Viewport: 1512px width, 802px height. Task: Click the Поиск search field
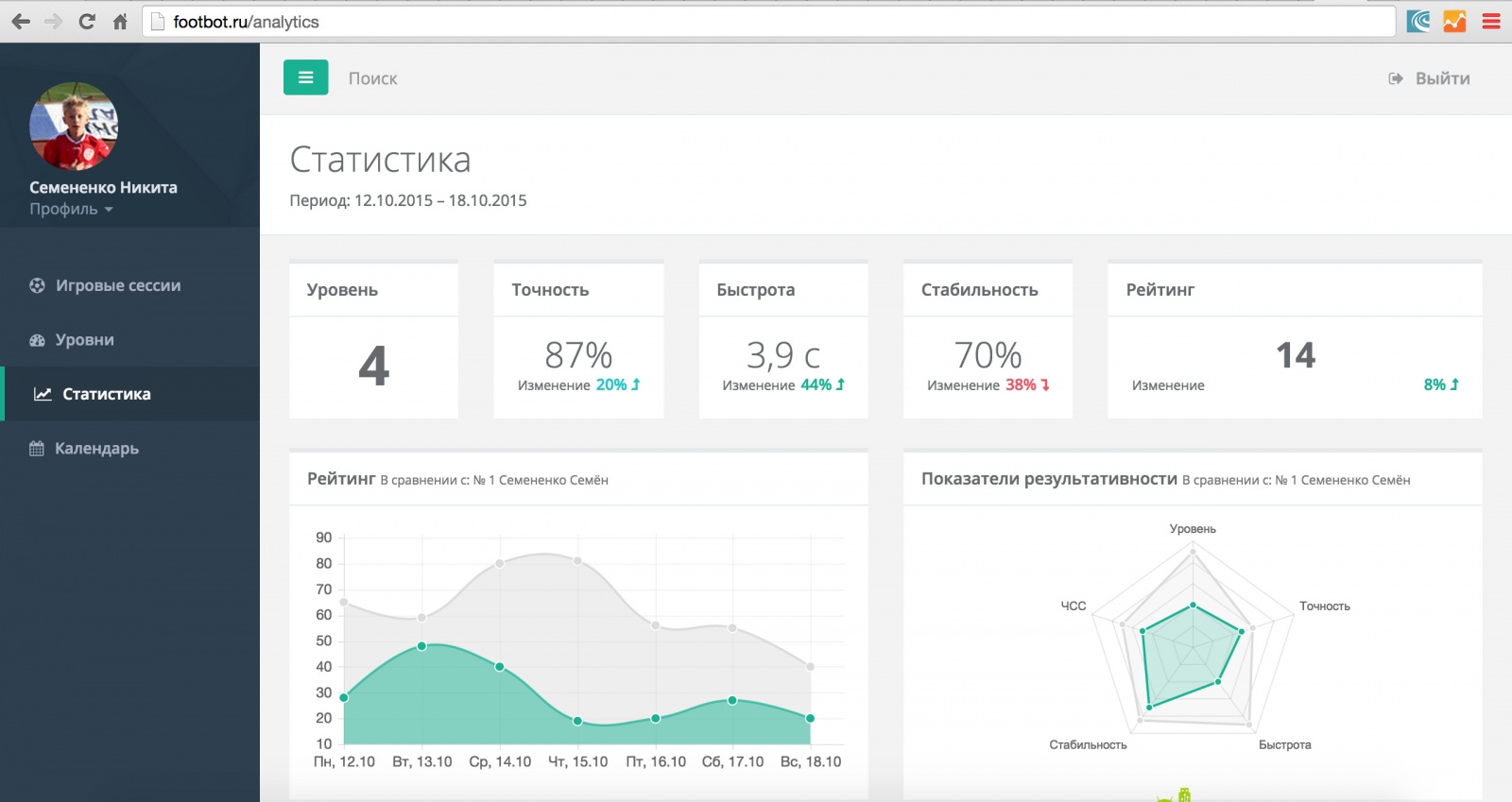click(372, 78)
